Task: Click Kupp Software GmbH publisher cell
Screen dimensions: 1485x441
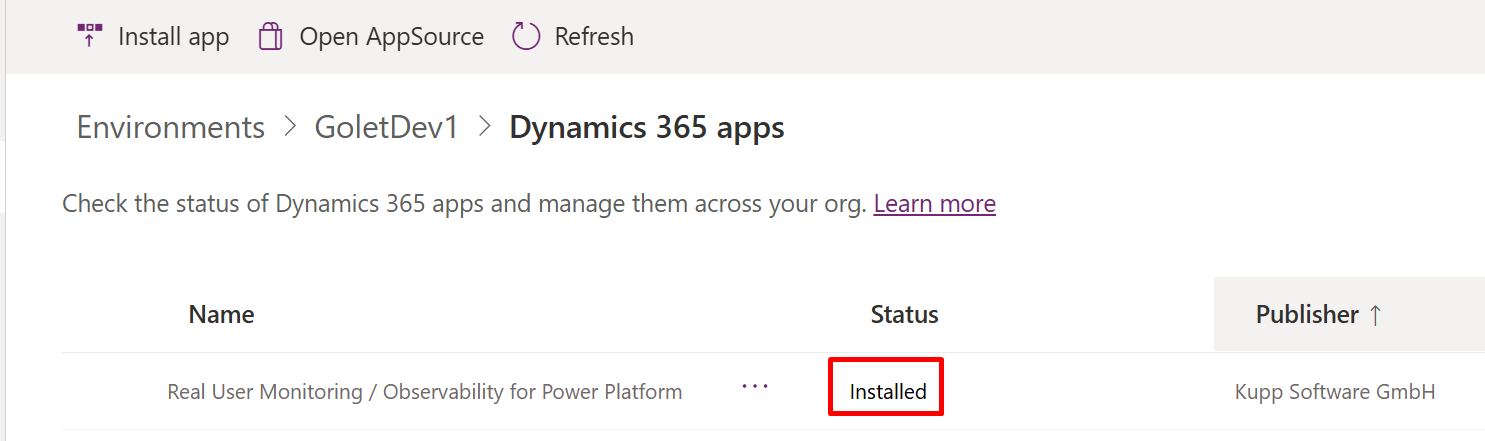Action: point(1335,392)
